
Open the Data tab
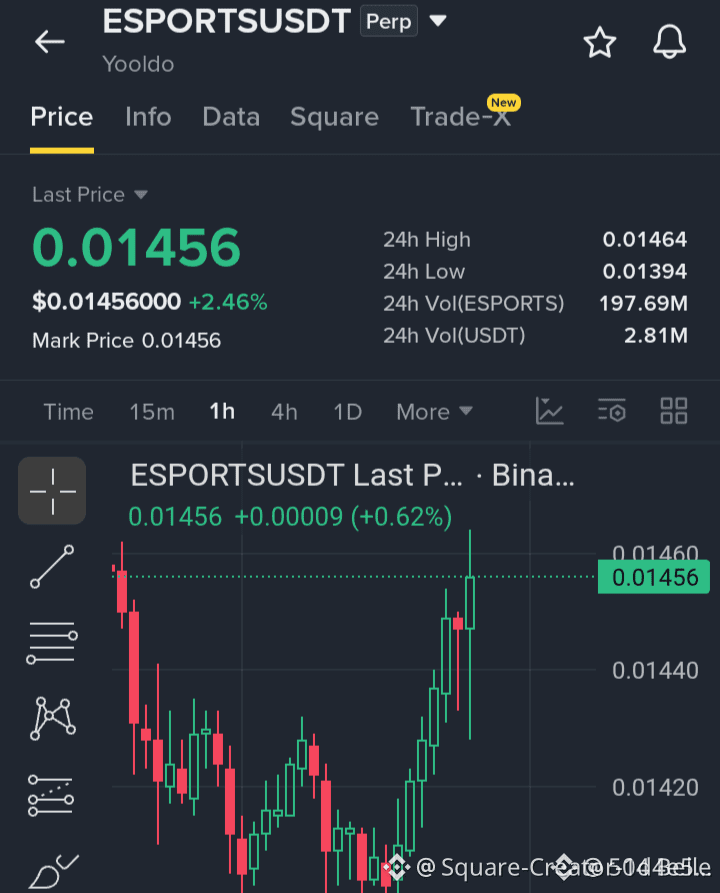(231, 117)
